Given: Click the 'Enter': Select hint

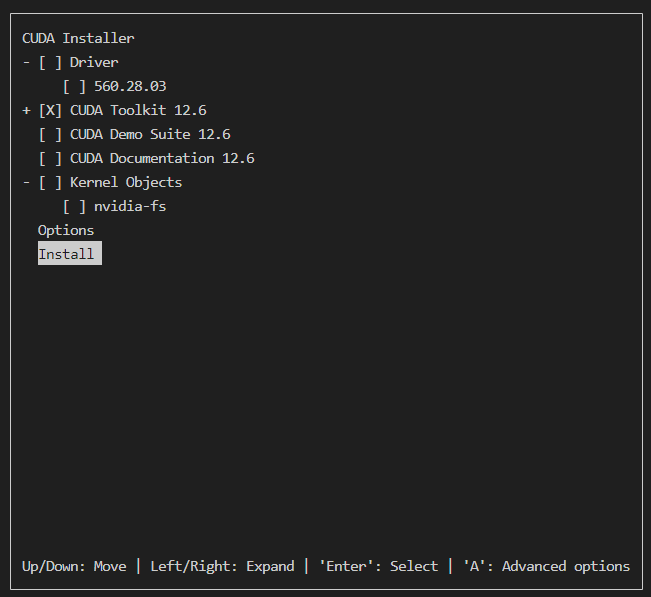Looking at the screenshot, I should click(x=379, y=567).
